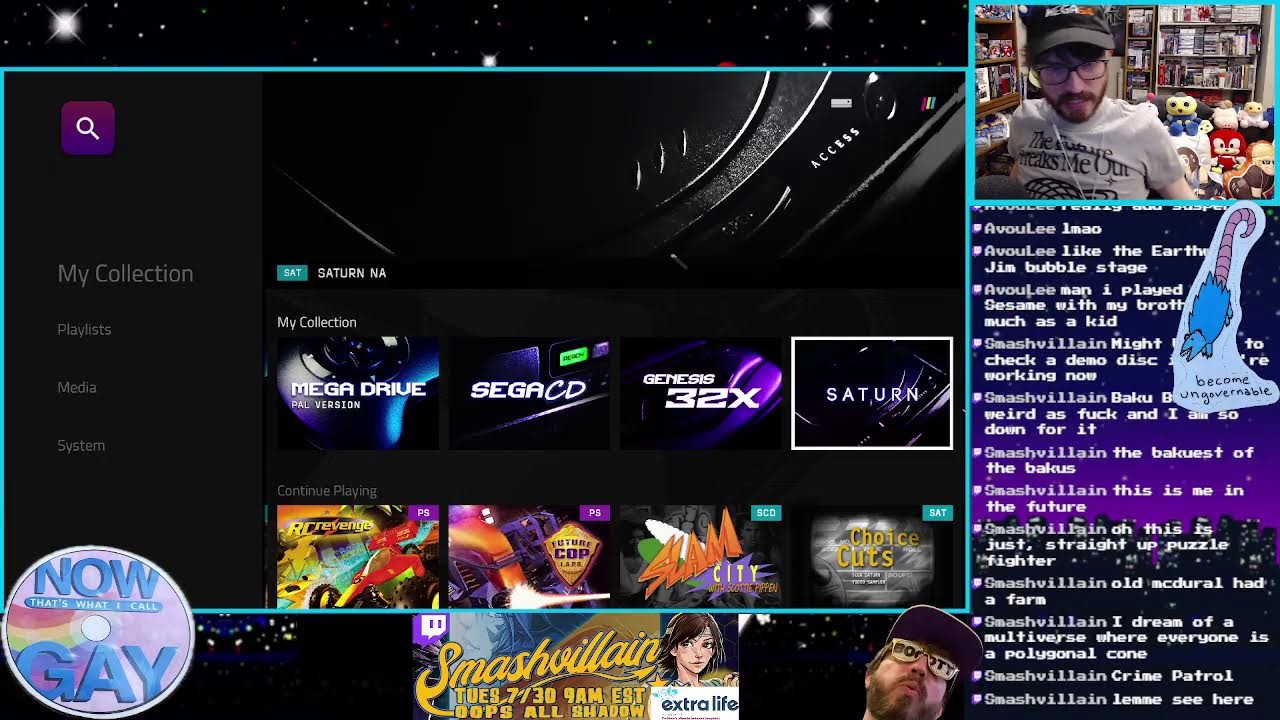Click the Saturn NA title text
Viewport: 1280px width, 720px height.
tap(351, 273)
